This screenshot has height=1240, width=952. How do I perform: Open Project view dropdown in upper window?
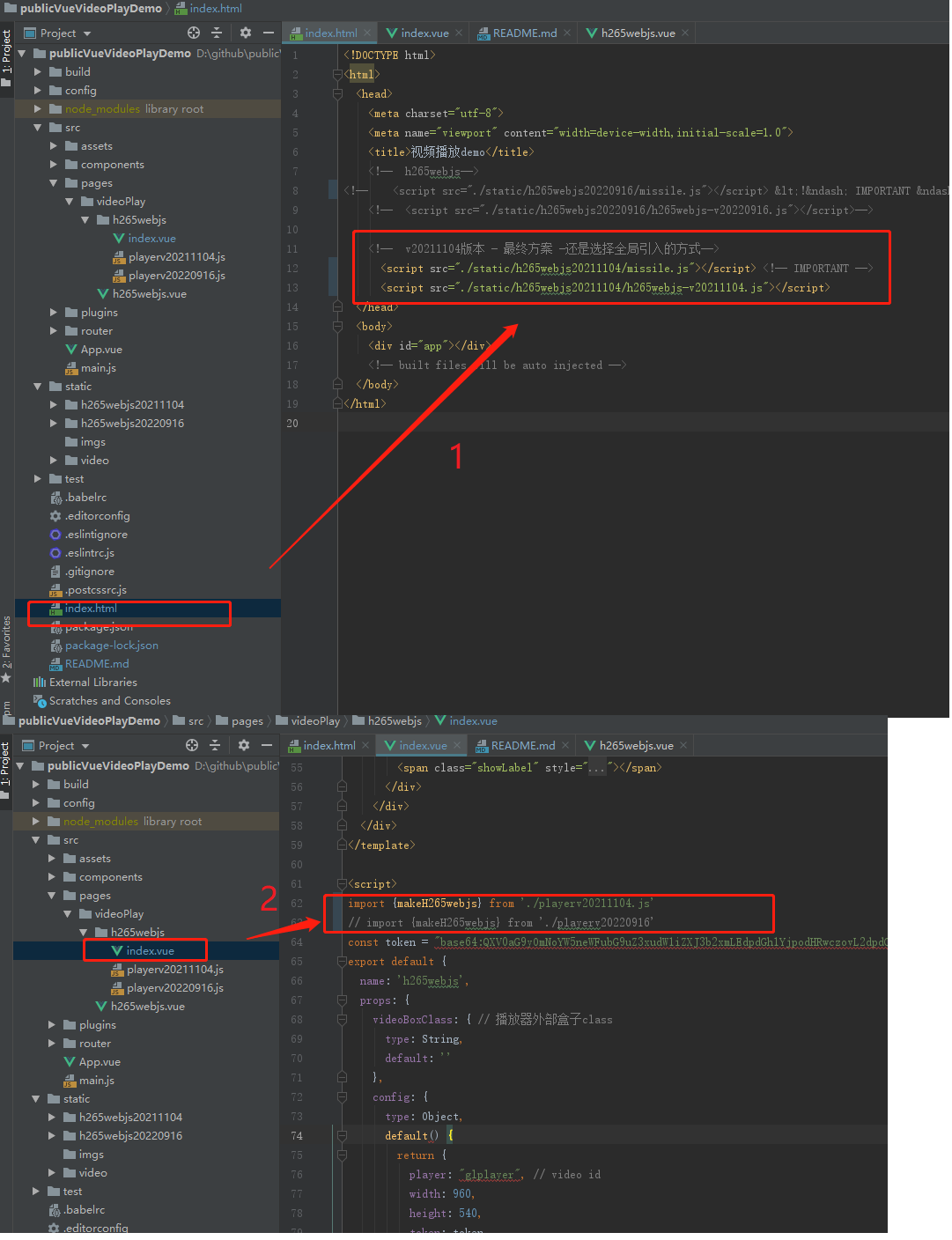pyautogui.click(x=87, y=33)
